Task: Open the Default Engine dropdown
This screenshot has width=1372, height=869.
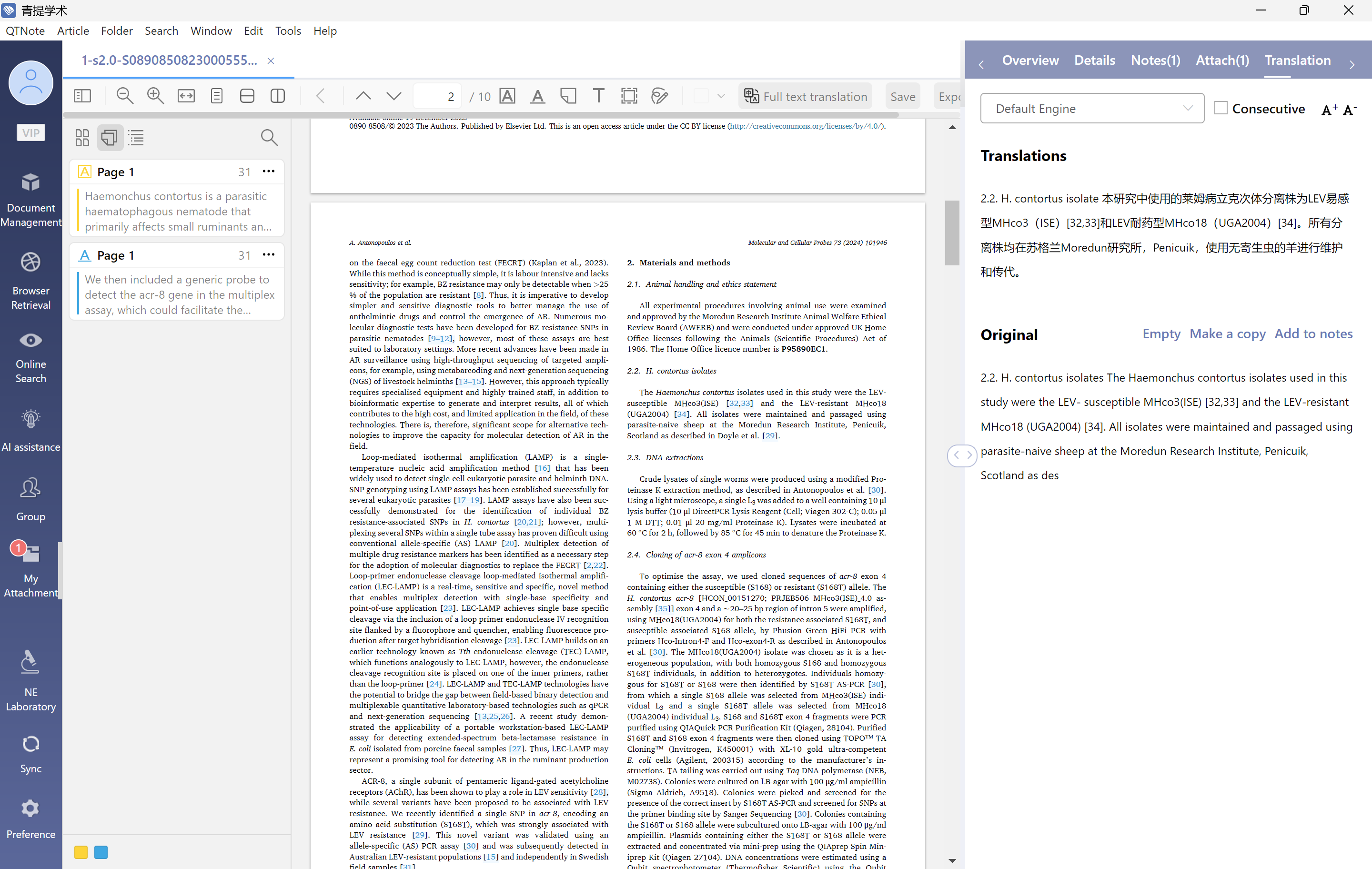Action: [x=1092, y=108]
